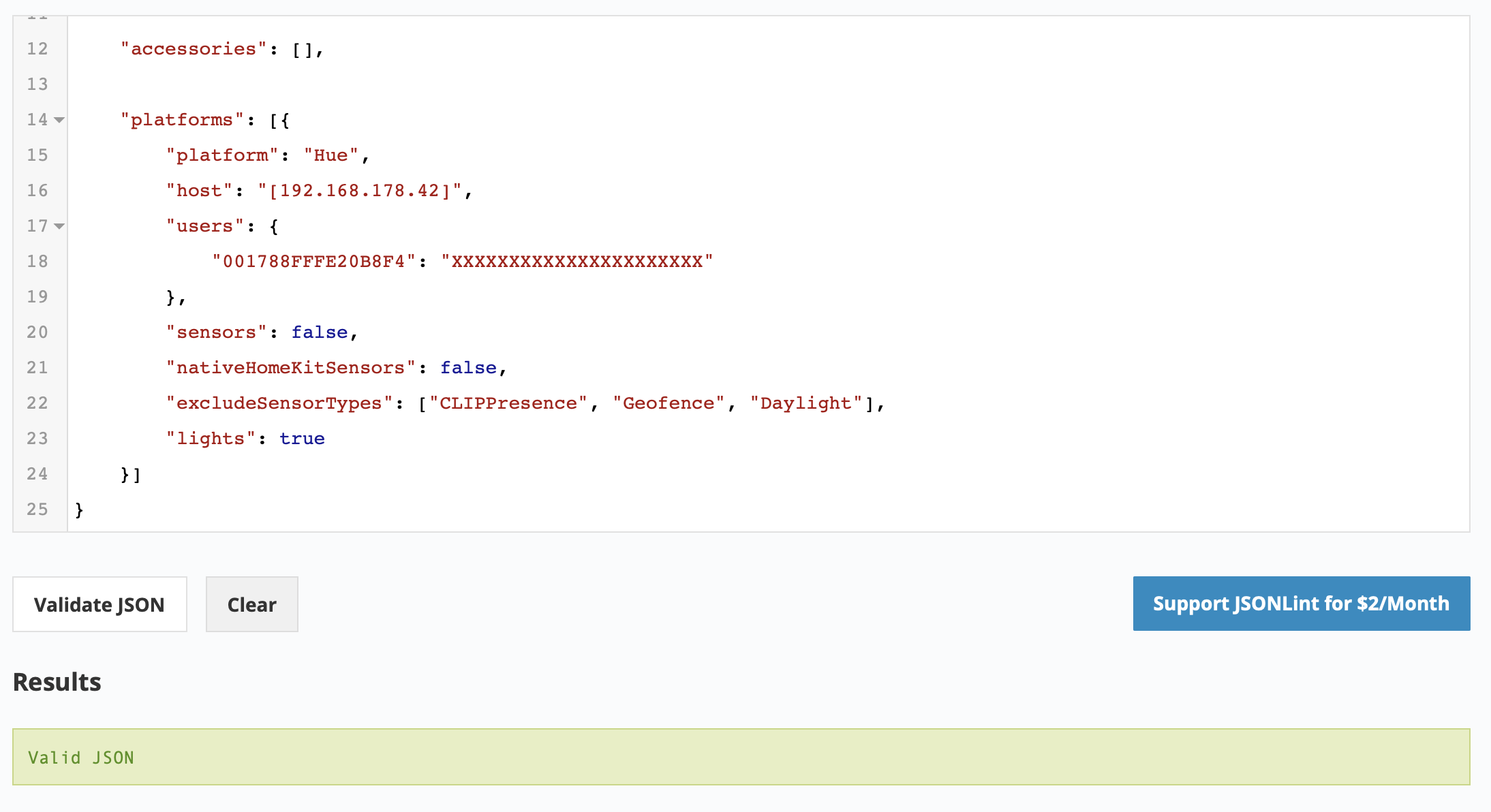The height and width of the screenshot is (812, 1491).
Task: Collapse the users fold arrow on line 17
Action: coord(59,226)
